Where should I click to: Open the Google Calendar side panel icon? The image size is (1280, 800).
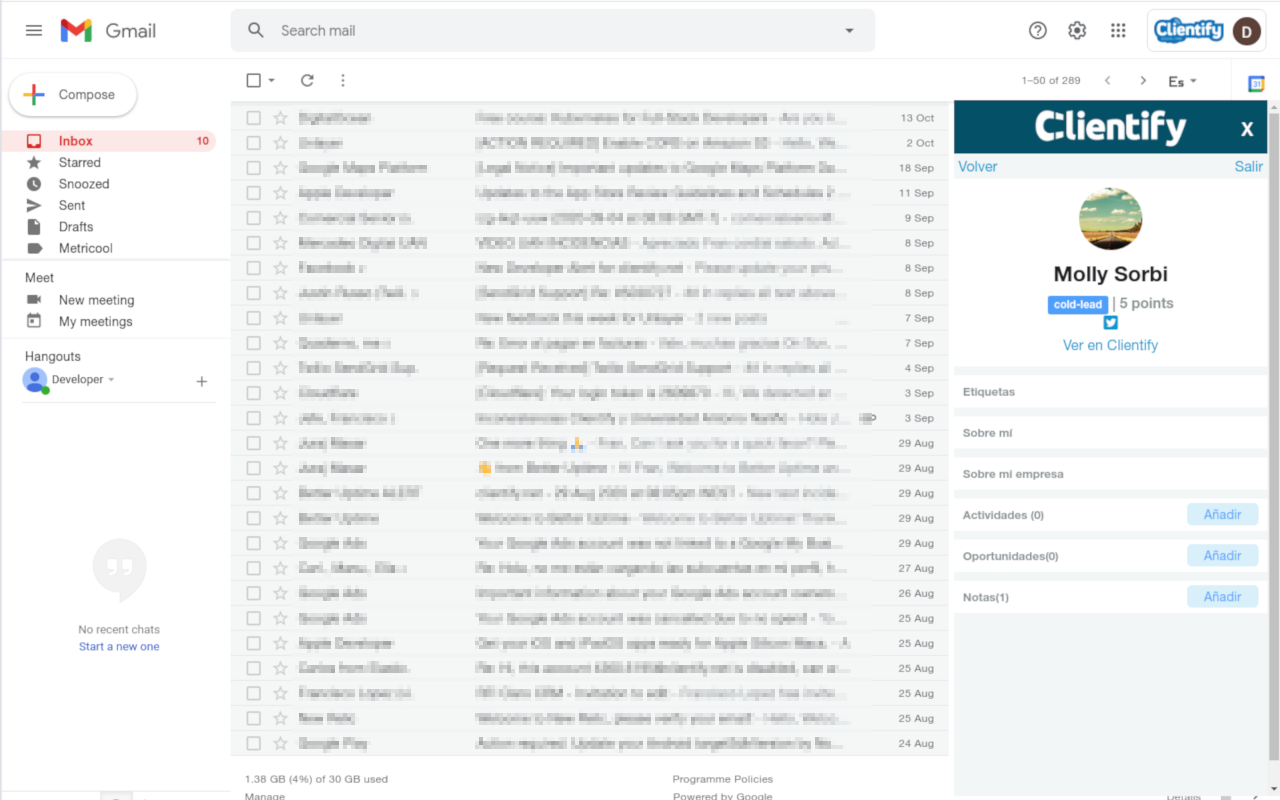(1256, 84)
